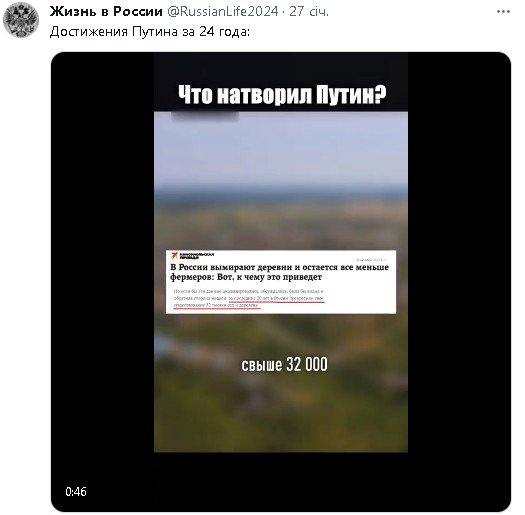Visit the @RussianLife2024 handle link
The width and height of the screenshot is (525, 515).
222,12
